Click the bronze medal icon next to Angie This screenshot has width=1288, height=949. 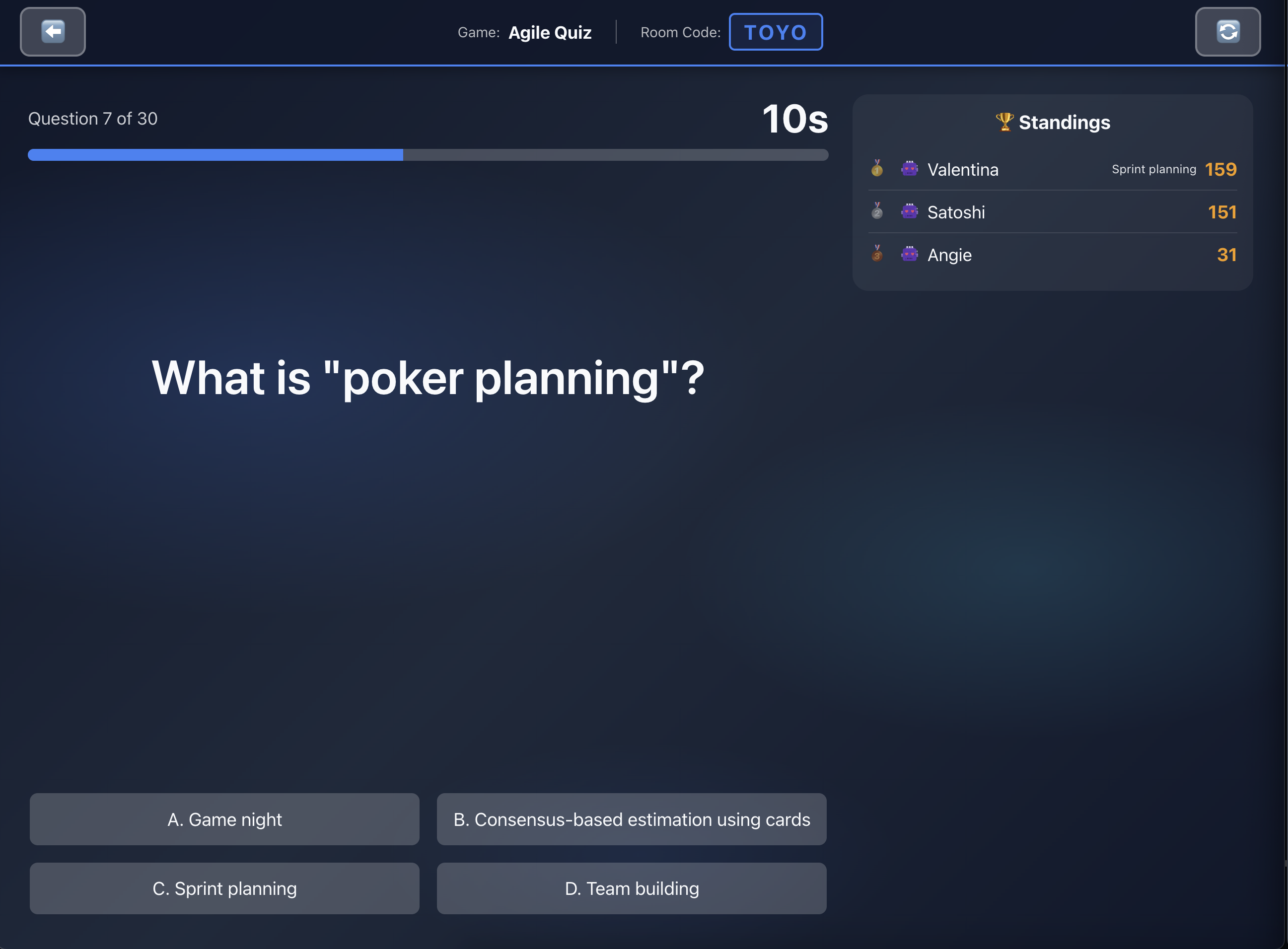[876, 253]
